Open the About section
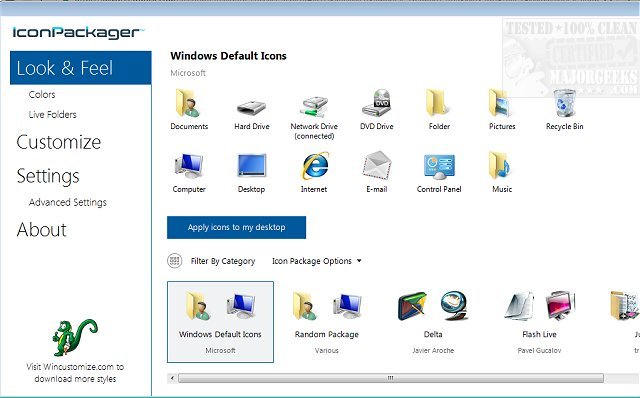The width and height of the screenshot is (640, 398). 42,229
